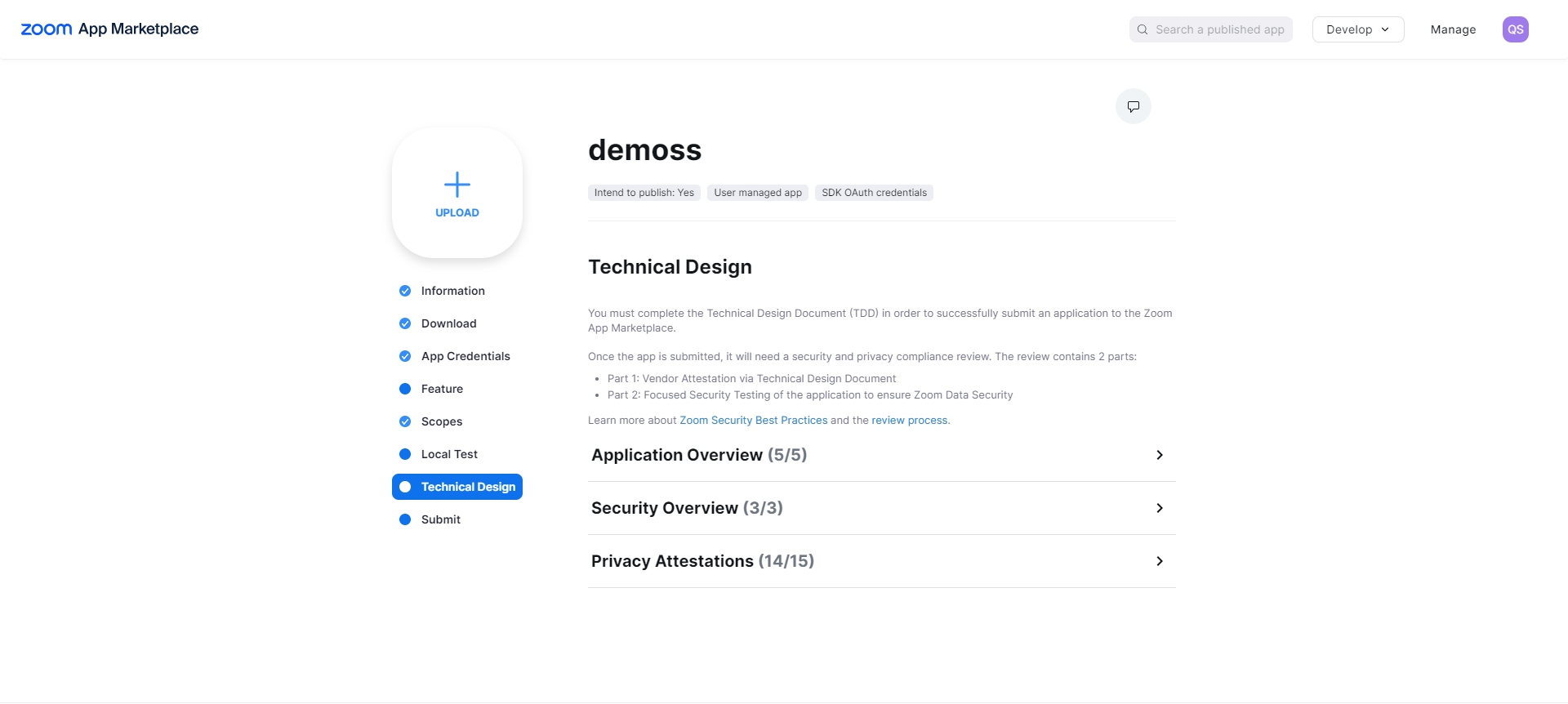This screenshot has height=704, width=1568.
Task: Follow the review process link
Action: click(909, 420)
